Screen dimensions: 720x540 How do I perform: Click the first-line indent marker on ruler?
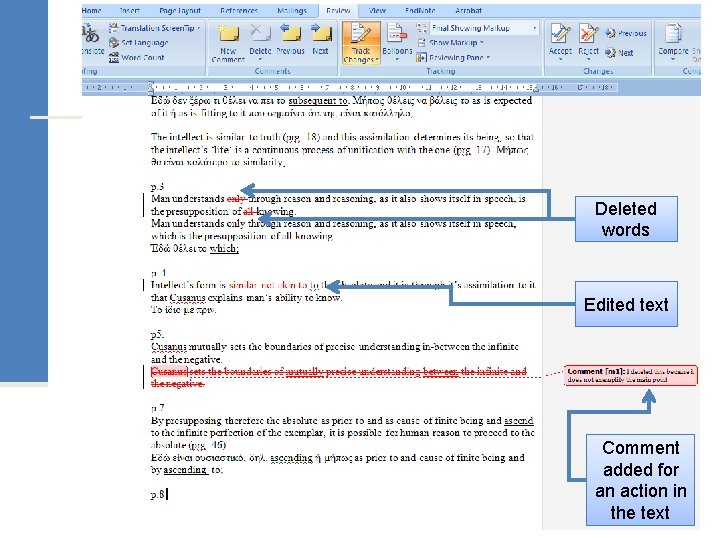pos(150,84)
